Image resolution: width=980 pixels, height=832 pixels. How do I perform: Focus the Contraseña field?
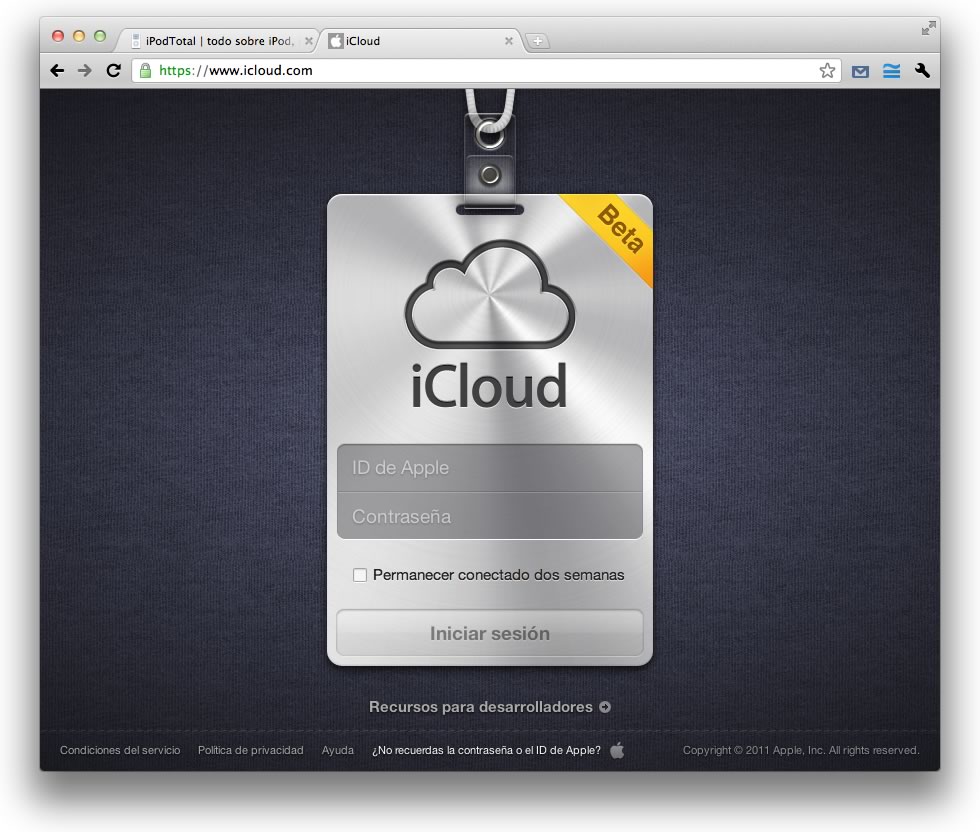[x=489, y=516]
